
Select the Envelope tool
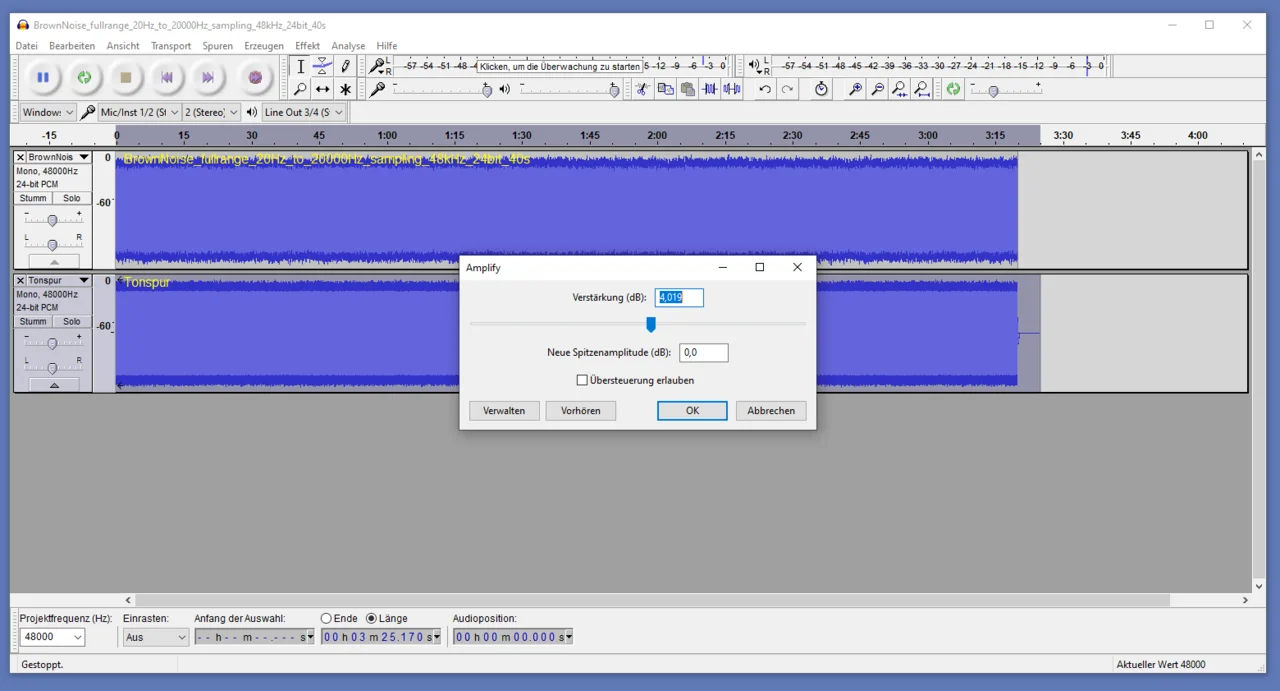click(322, 66)
